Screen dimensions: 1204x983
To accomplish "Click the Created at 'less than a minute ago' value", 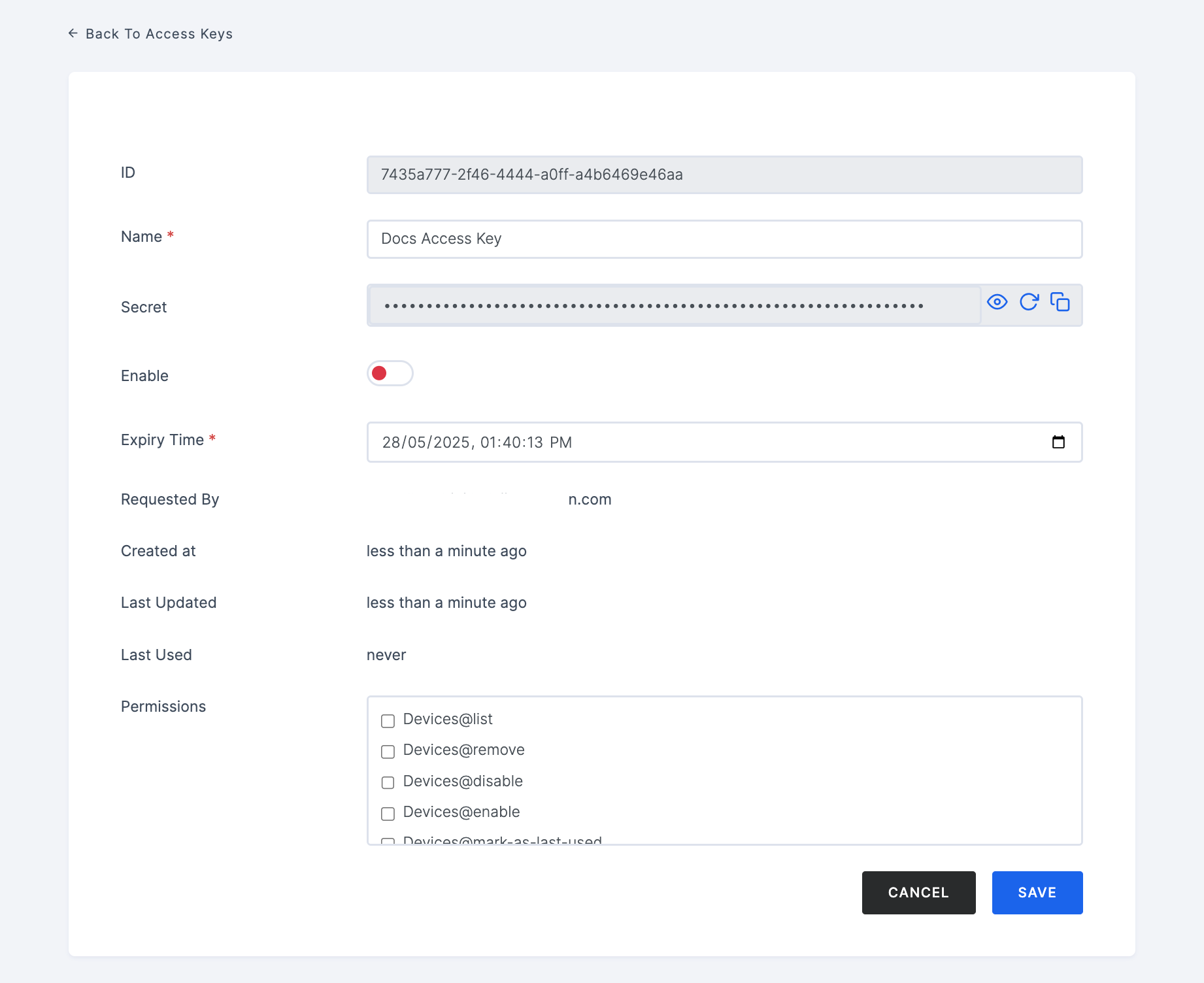I will click(x=446, y=551).
